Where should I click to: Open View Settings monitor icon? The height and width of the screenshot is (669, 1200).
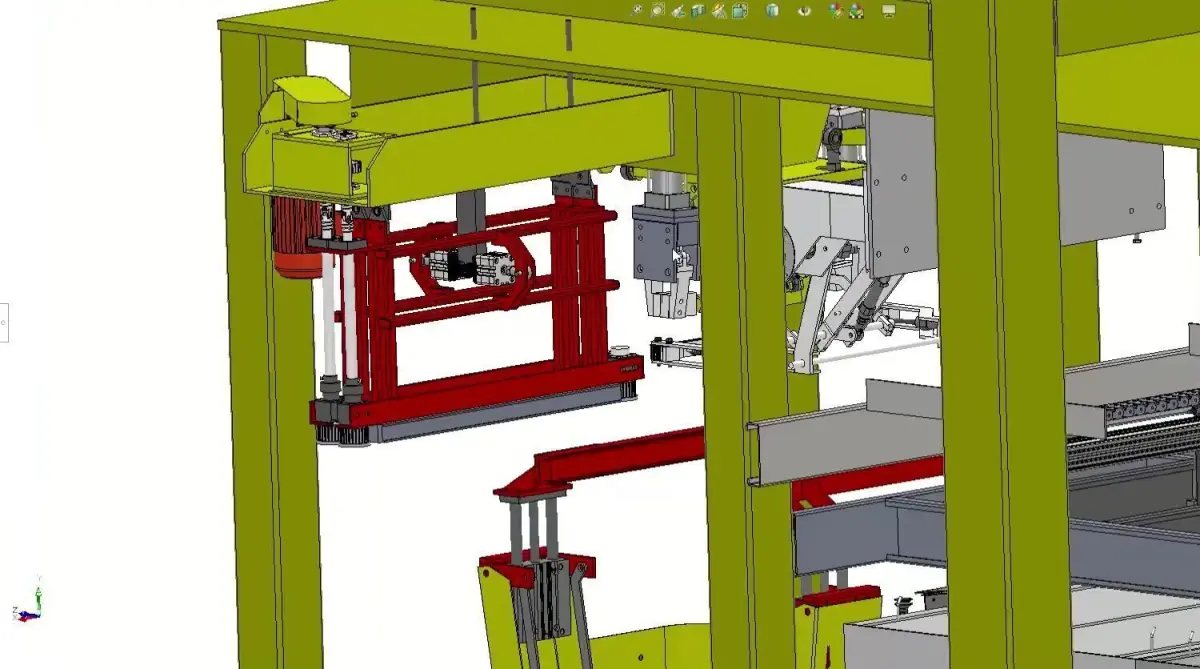point(889,11)
